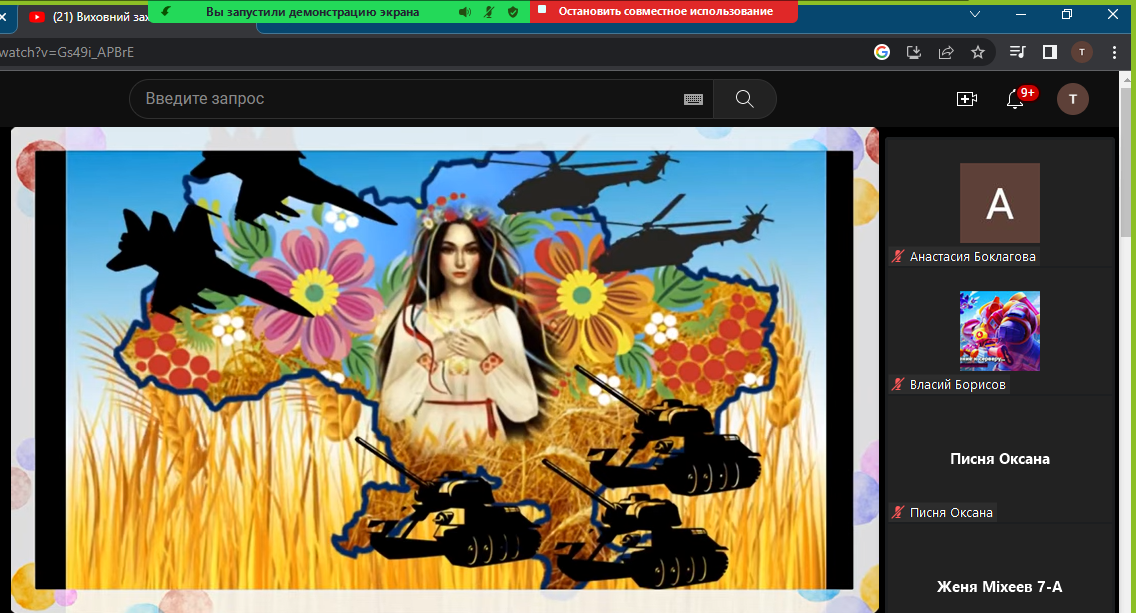The image size is (1136, 613).
Task: Open the Chrome profile avatar in the toolbar
Action: pos(1082,52)
